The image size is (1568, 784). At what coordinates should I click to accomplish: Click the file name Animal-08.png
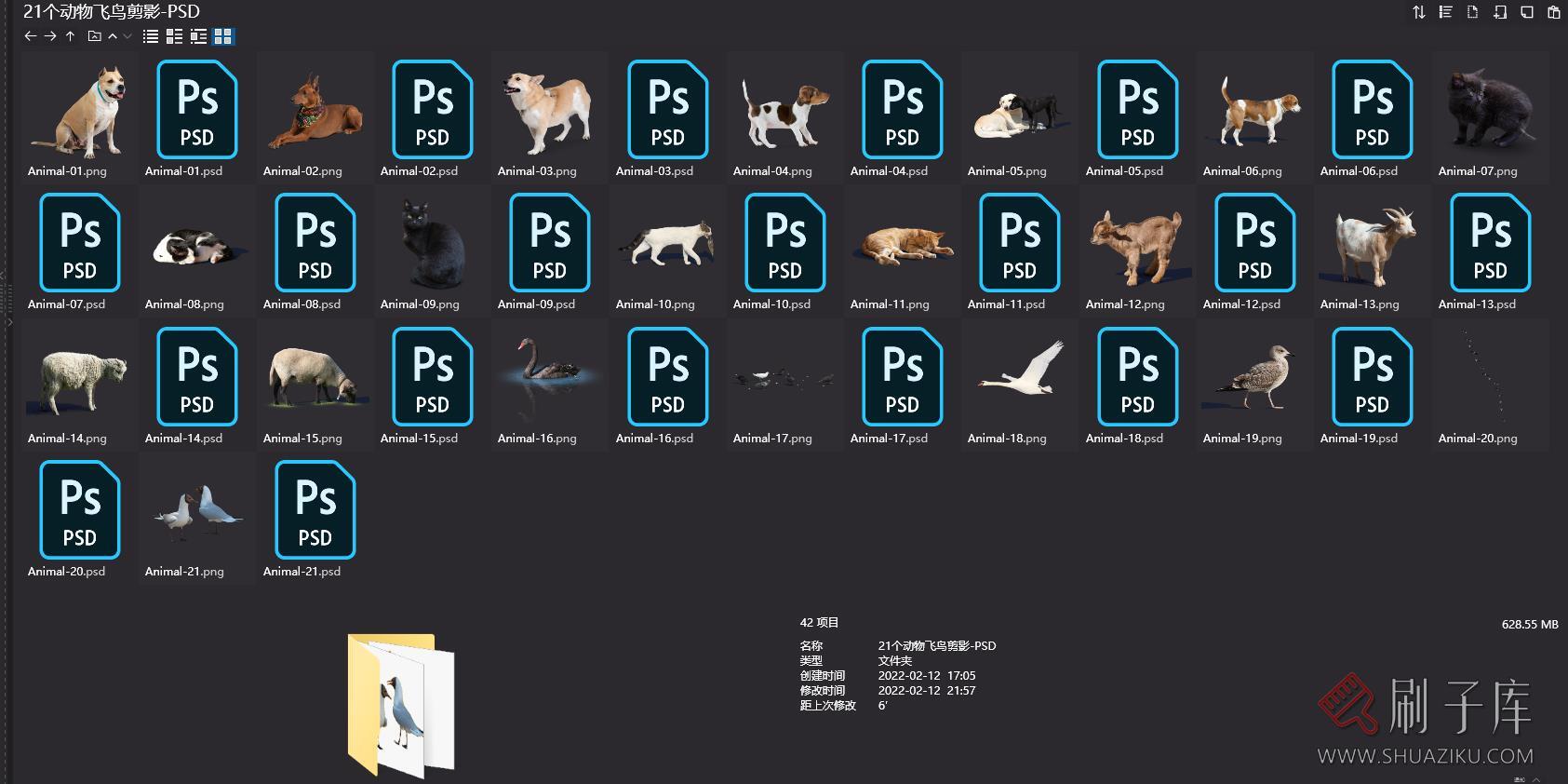click(184, 304)
